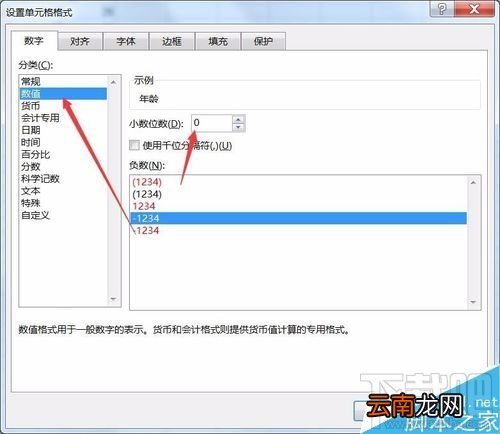Select 会计专用 category
Image resolution: width=500 pixels, height=434 pixels.
(63, 118)
